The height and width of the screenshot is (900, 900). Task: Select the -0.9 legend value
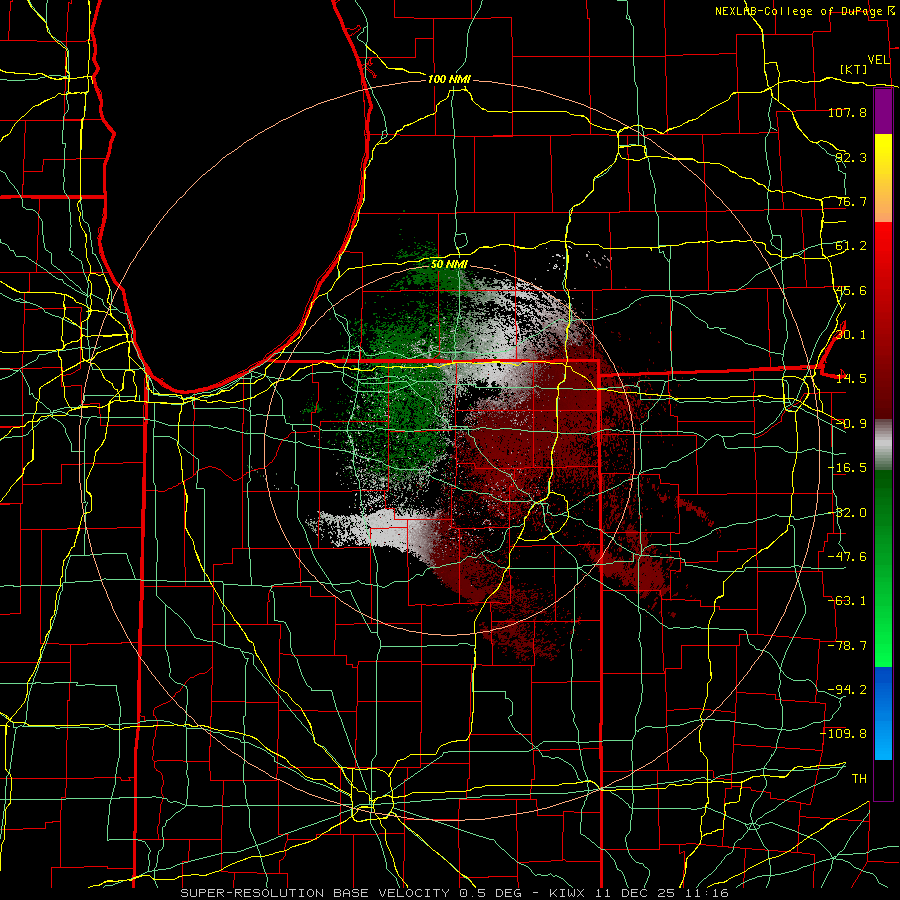tap(851, 424)
